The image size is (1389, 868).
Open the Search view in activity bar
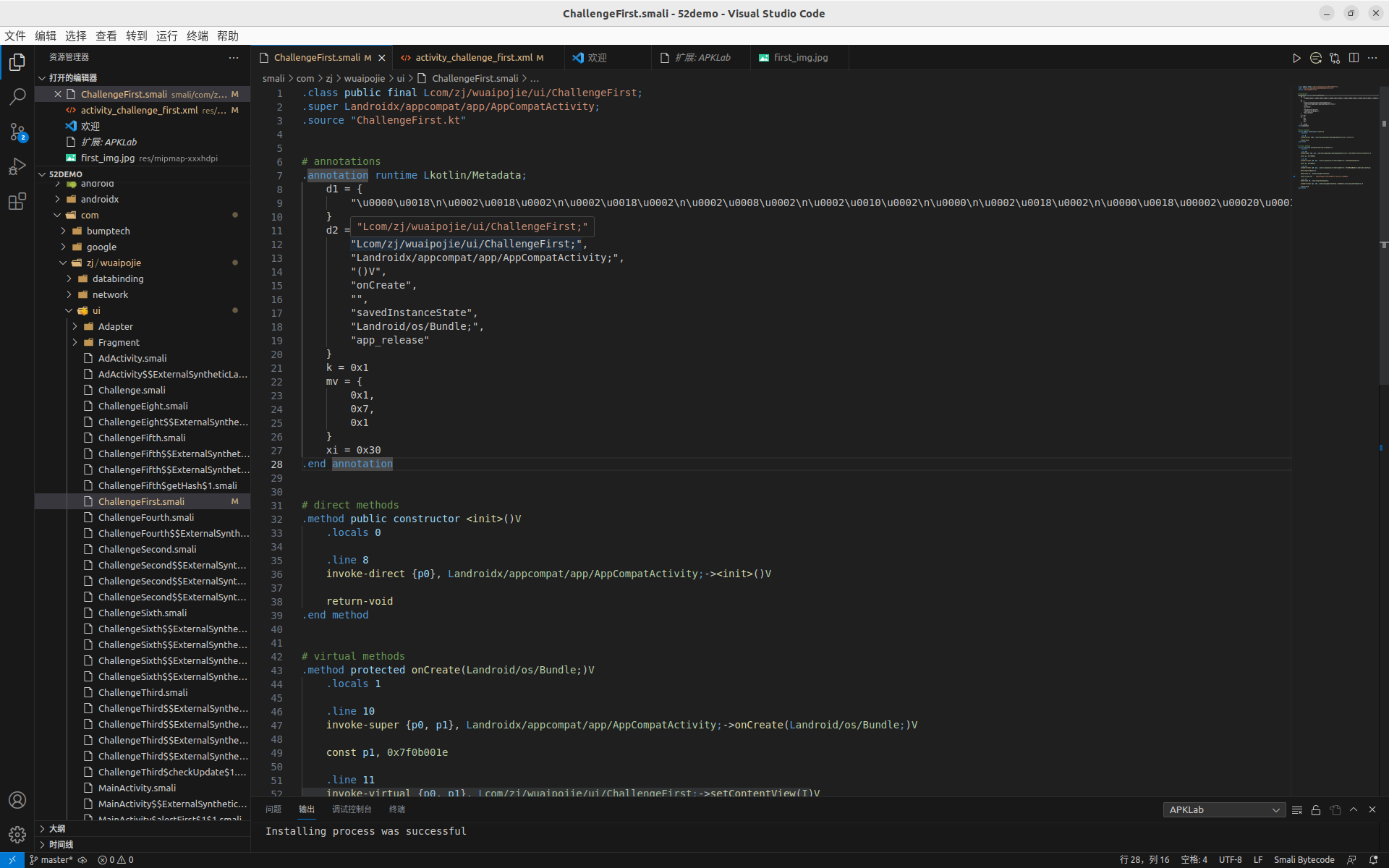point(17,97)
